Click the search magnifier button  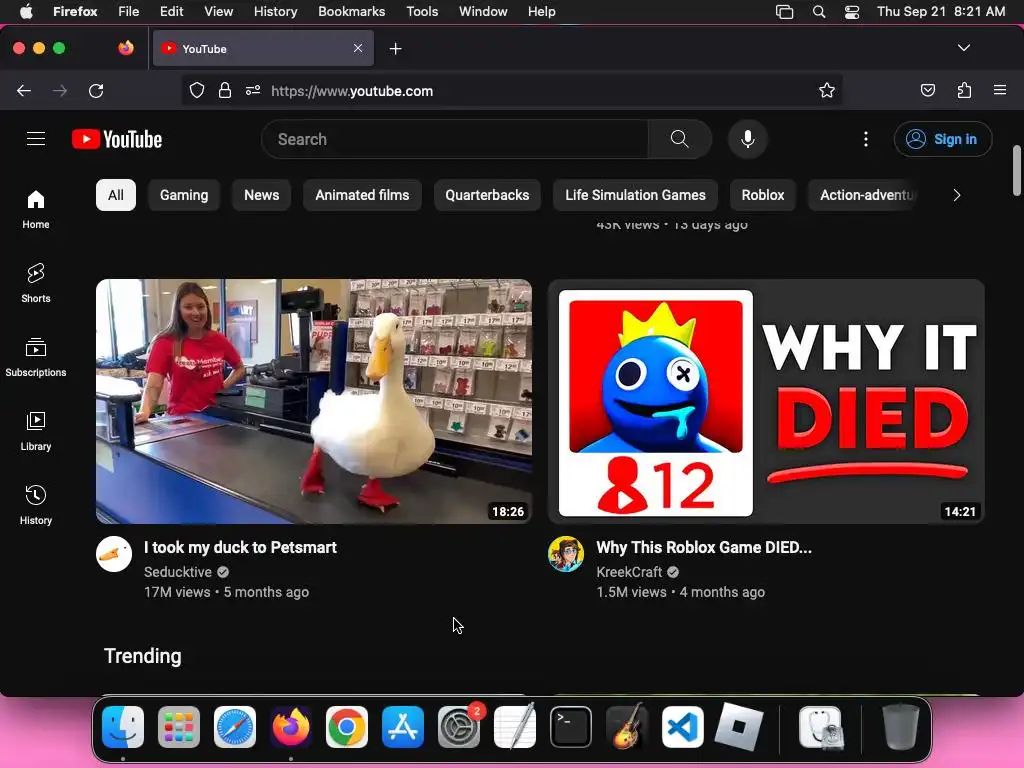tap(679, 139)
